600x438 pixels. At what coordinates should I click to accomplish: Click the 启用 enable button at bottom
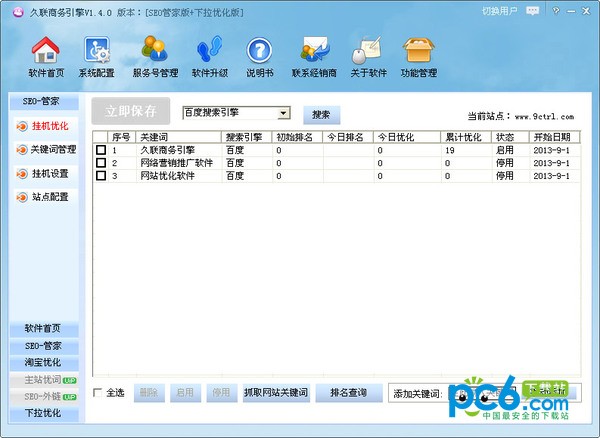(x=185, y=393)
